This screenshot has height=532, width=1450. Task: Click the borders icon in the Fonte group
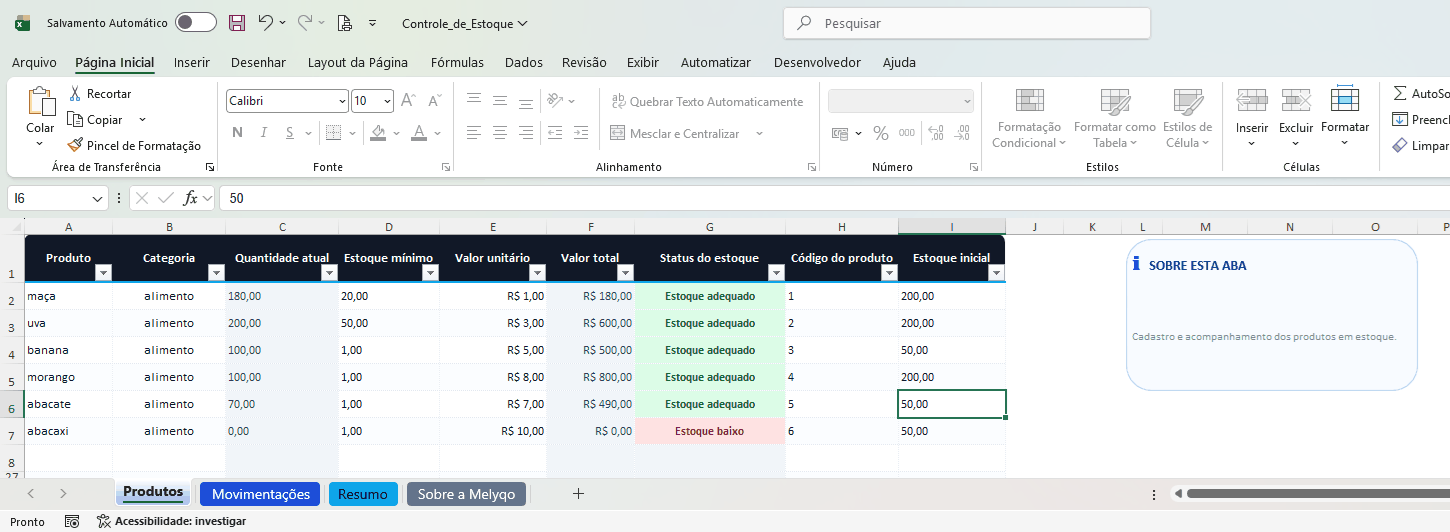click(333, 132)
